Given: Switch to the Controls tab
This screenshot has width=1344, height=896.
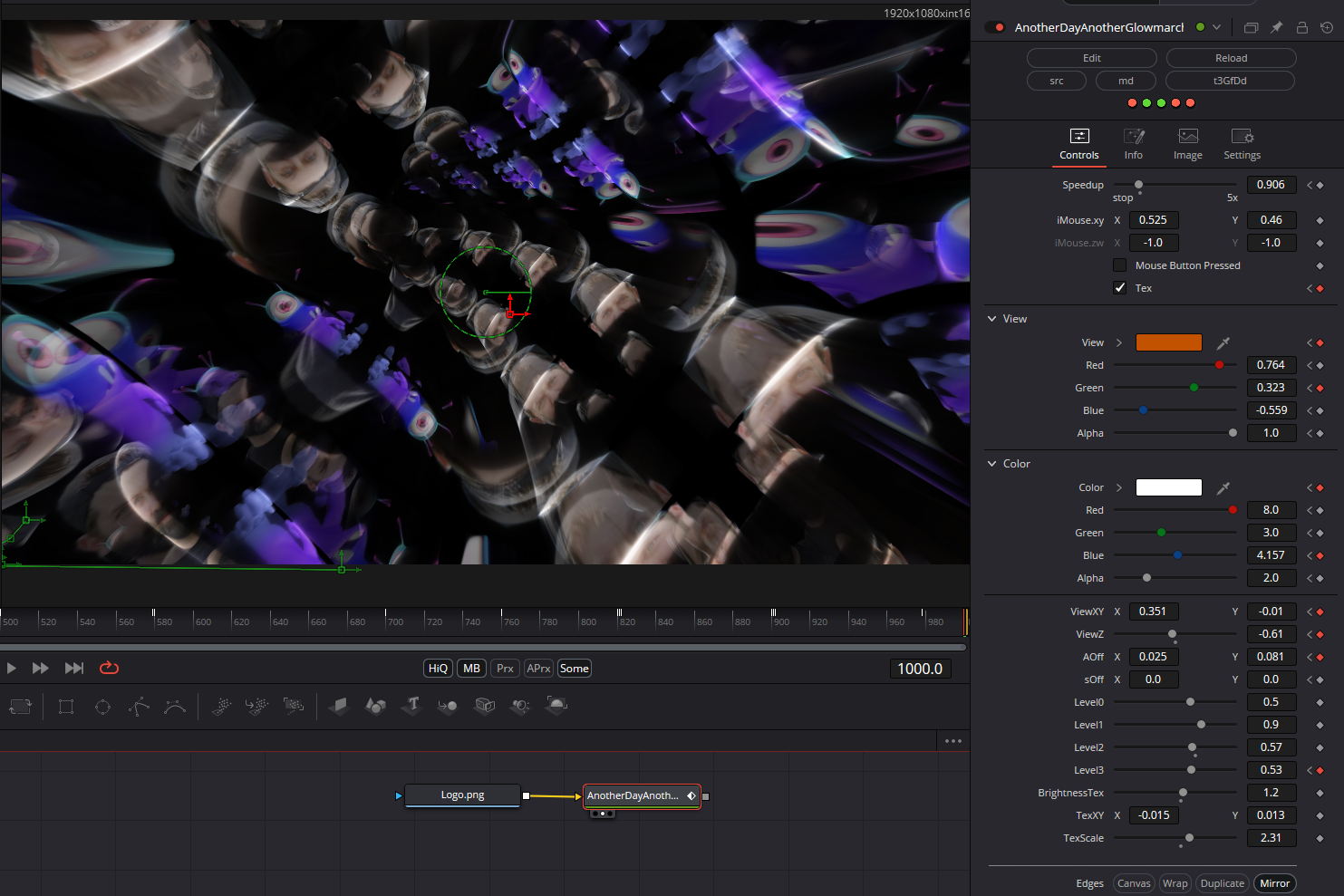Looking at the screenshot, I should (x=1079, y=144).
